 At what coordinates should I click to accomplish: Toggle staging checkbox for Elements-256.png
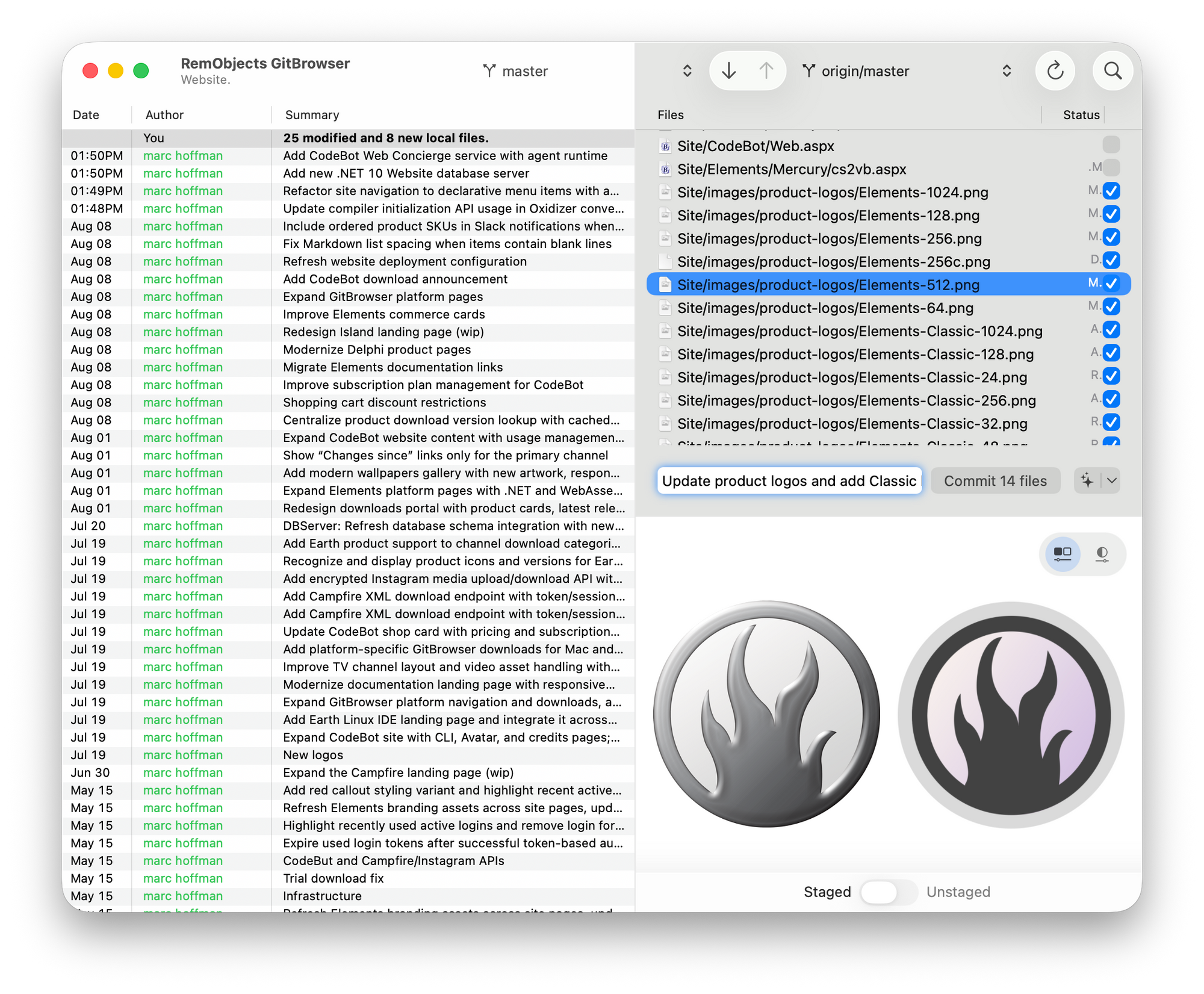tap(1111, 237)
